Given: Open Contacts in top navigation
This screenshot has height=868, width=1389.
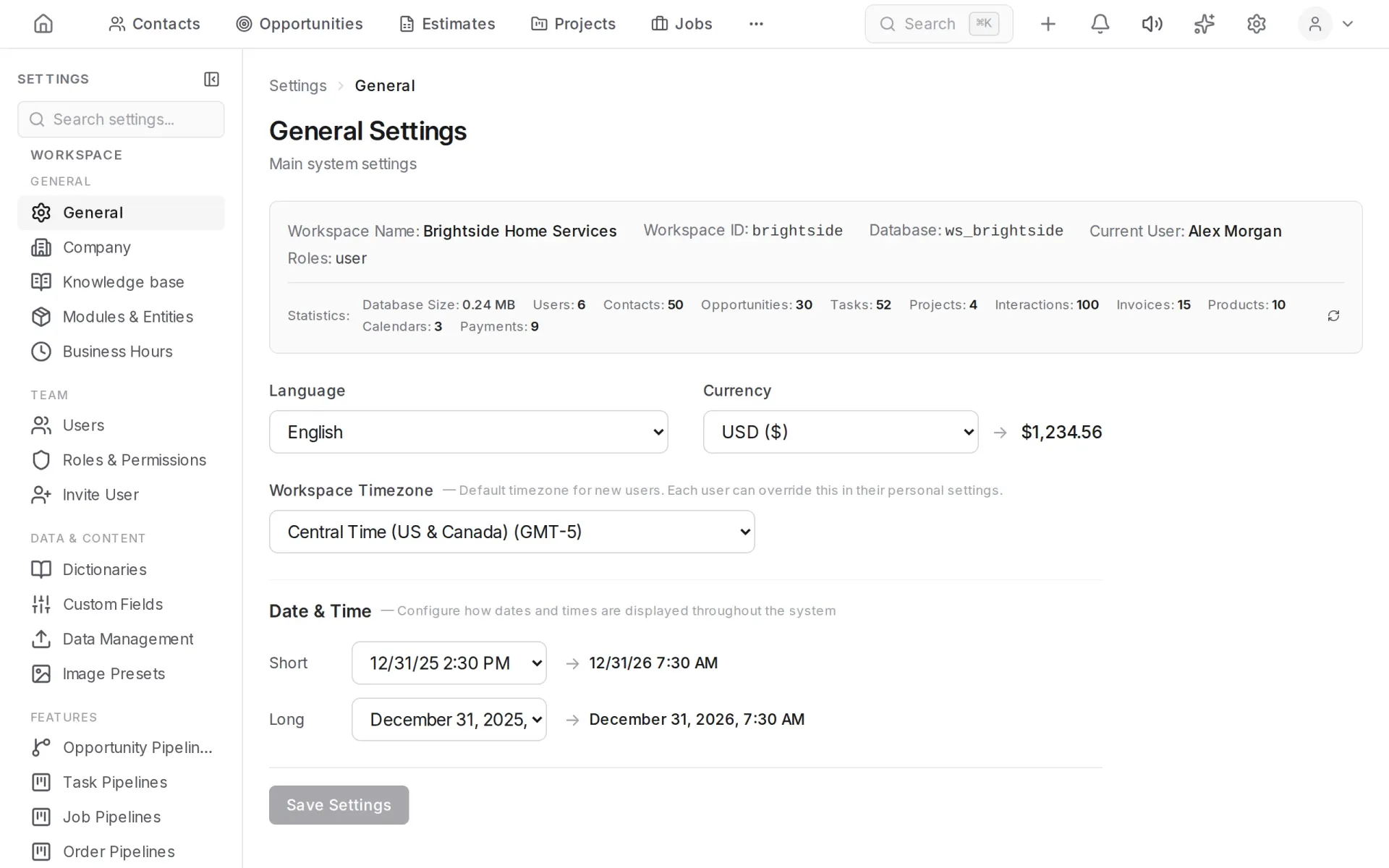Looking at the screenshot, I should [x=154, y=24].
